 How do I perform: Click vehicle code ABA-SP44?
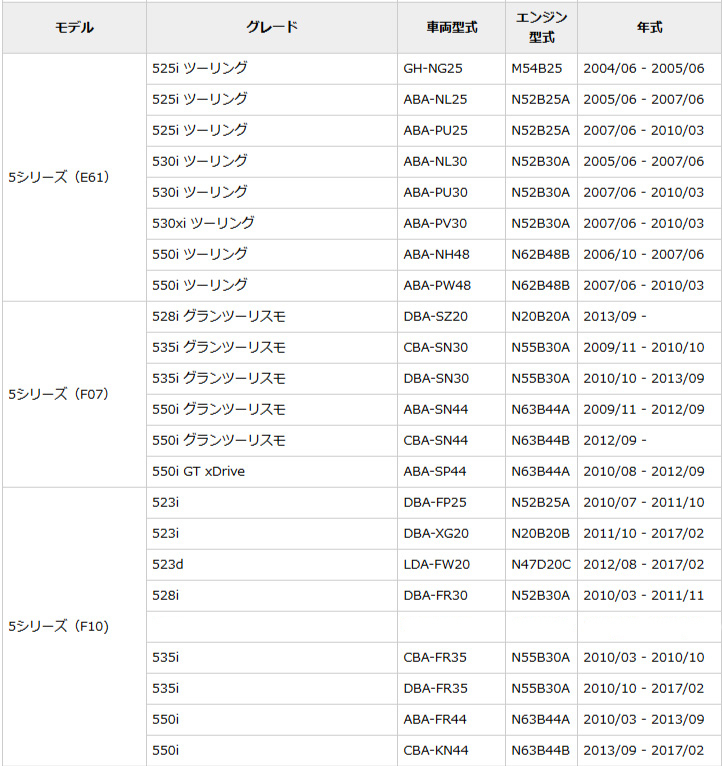tap(435, 471)
